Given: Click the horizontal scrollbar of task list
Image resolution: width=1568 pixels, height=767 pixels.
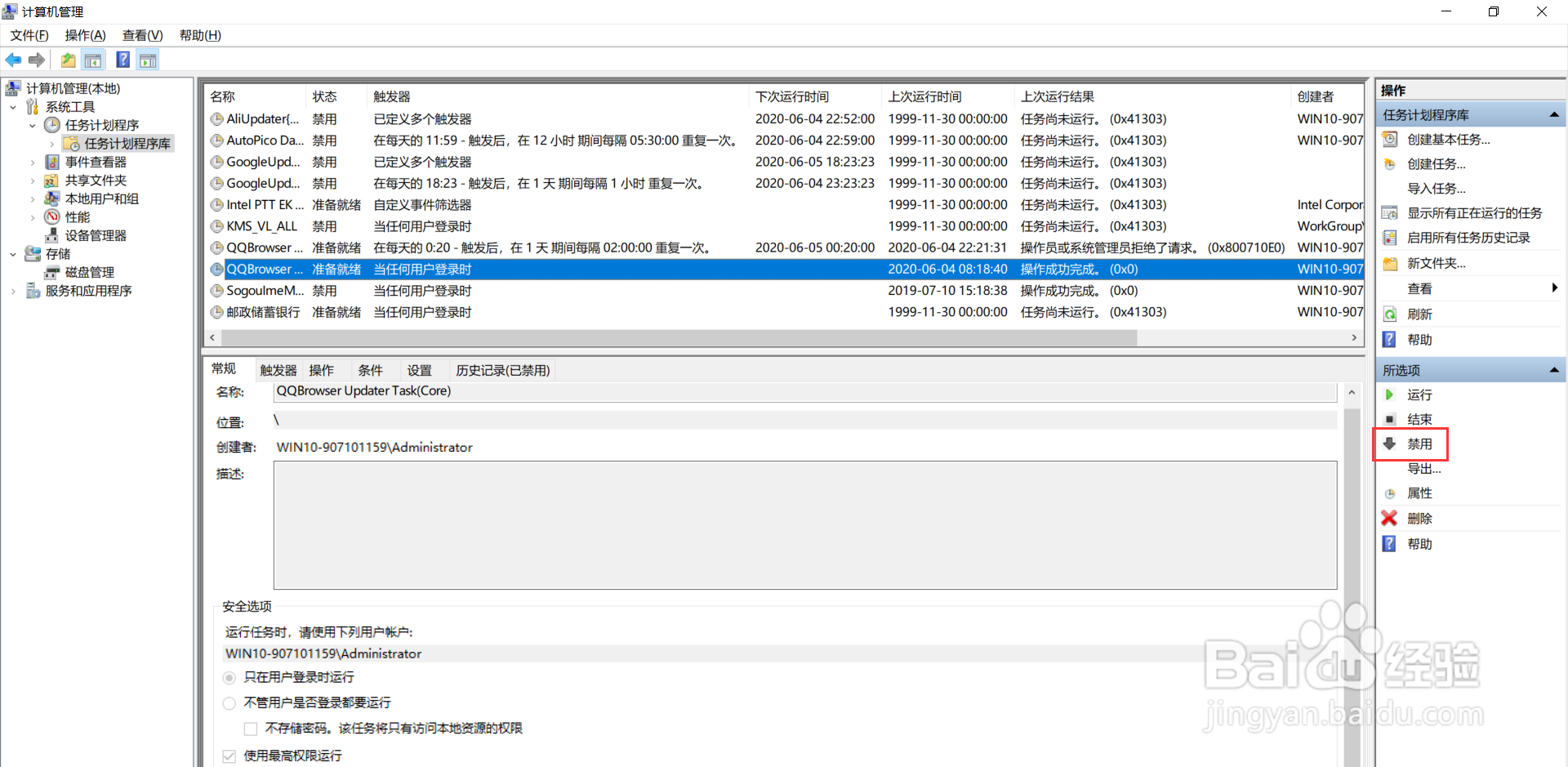Looking at the screenshot, I should (x=679, y=337).
